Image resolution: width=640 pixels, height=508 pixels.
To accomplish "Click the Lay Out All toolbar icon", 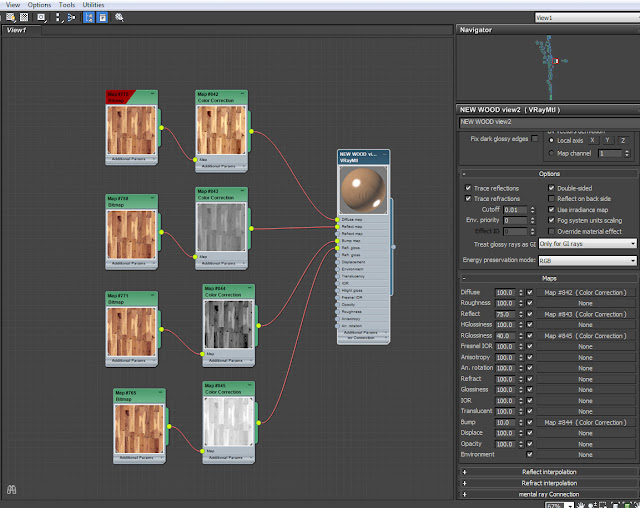I will tap(58, 18).
